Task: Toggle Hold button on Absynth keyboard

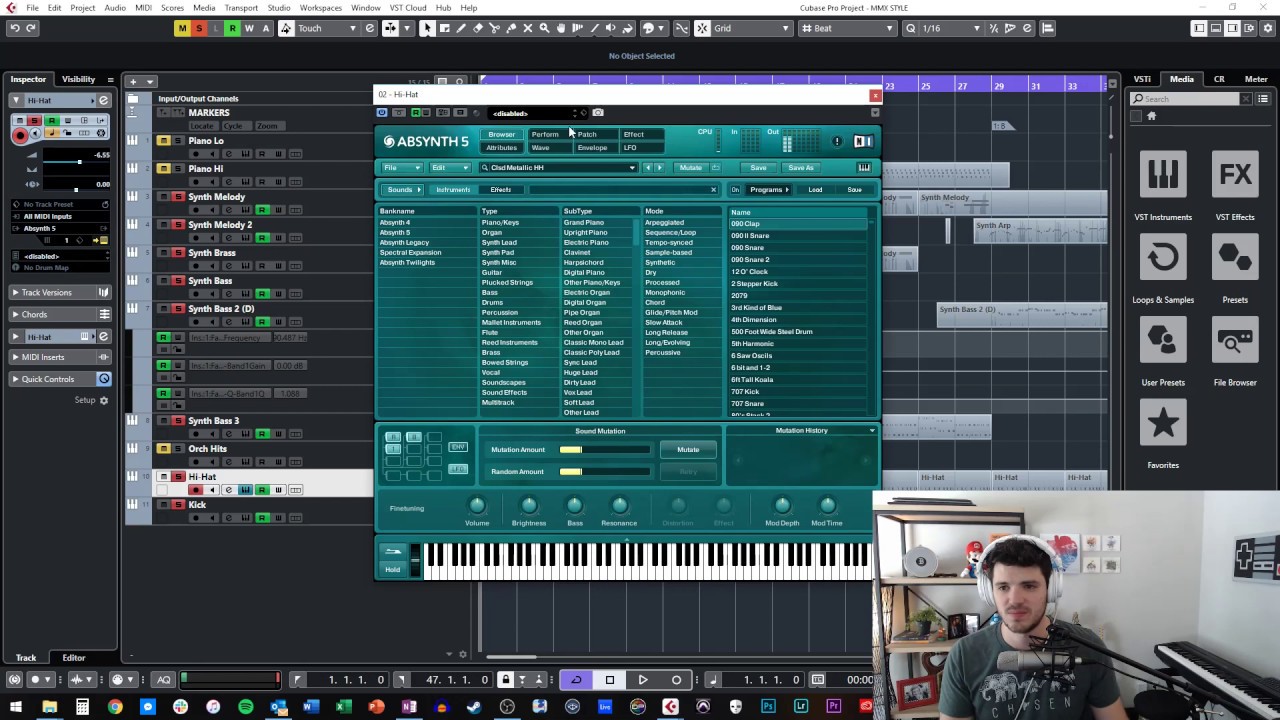Action: click(x=392, y=570)
